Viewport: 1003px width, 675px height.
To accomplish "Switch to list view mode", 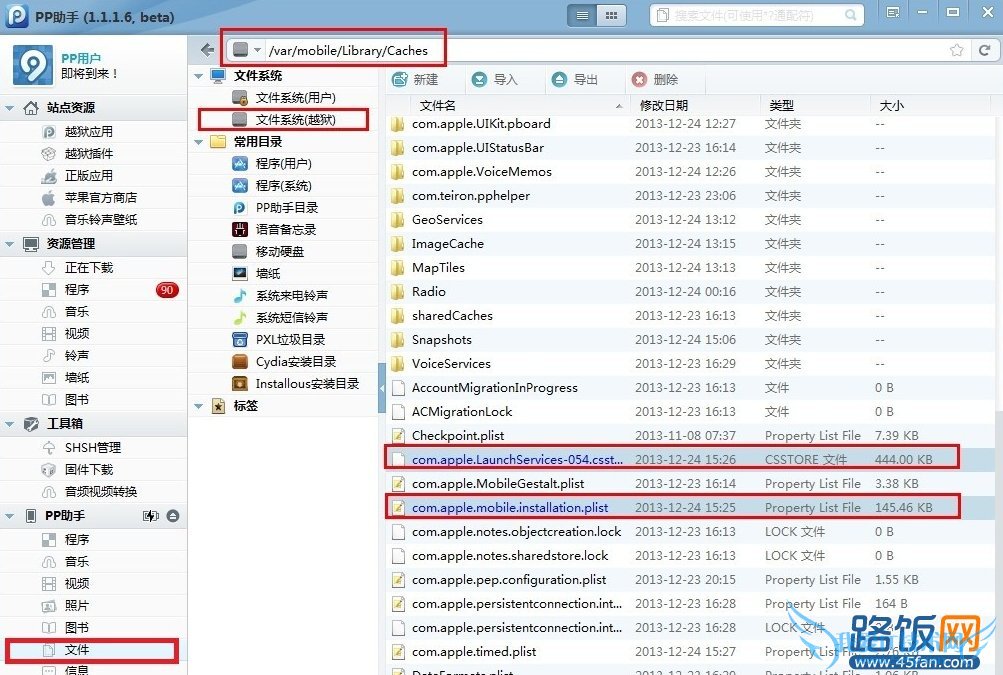I will [x=581, y=15].
